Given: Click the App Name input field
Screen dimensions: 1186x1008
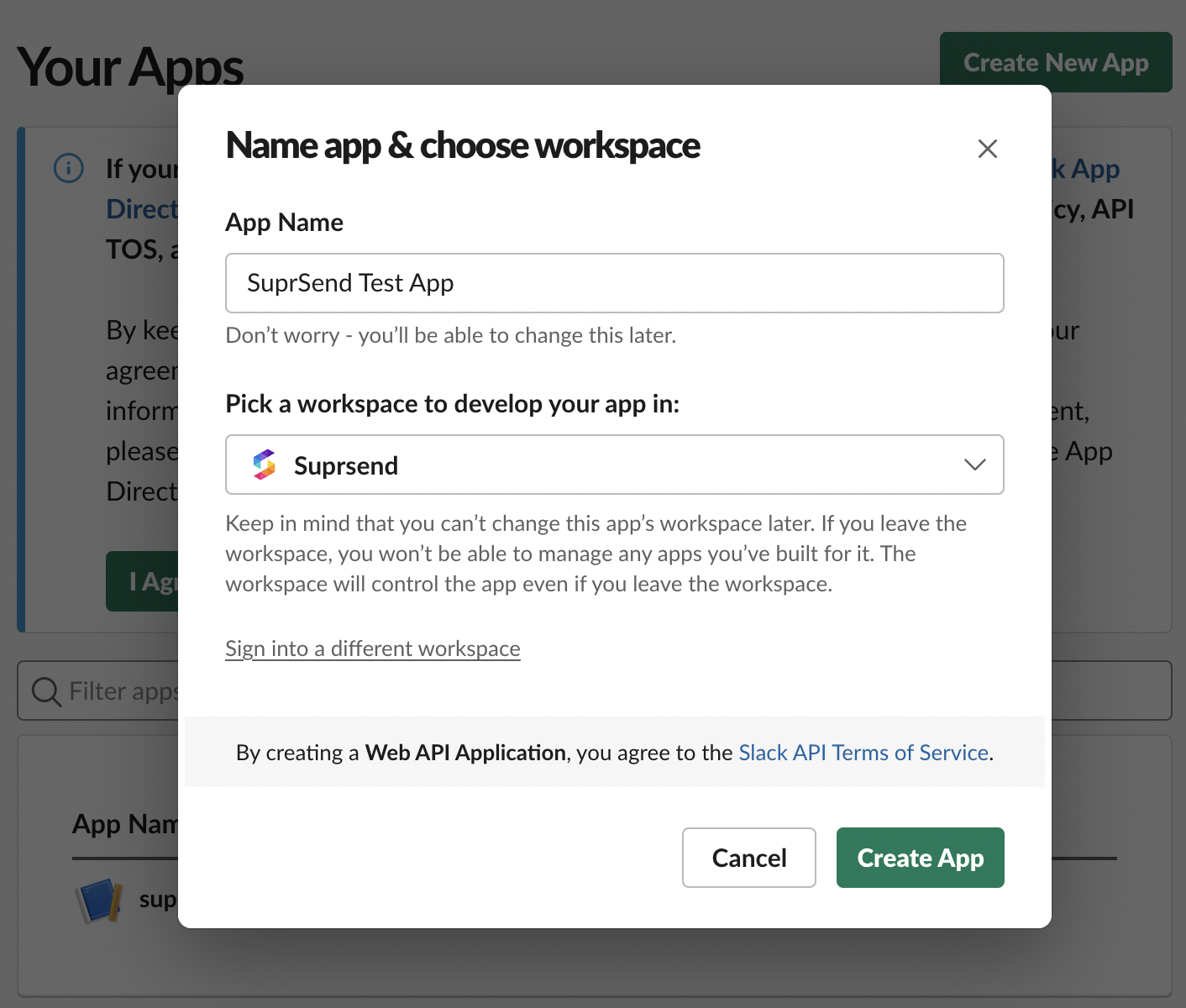Looking at the screenshot, I should point(615,283).
